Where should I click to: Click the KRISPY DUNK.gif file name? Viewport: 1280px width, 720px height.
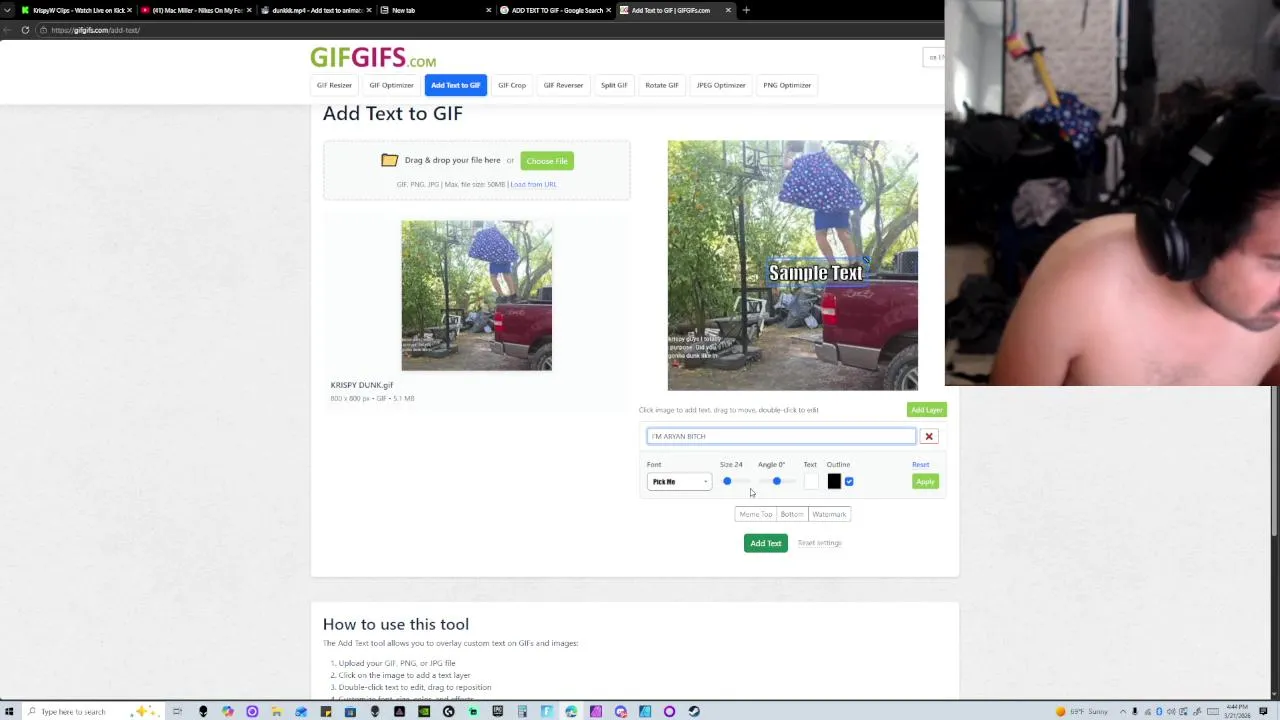pyautogui.click(x=362, y=385)
